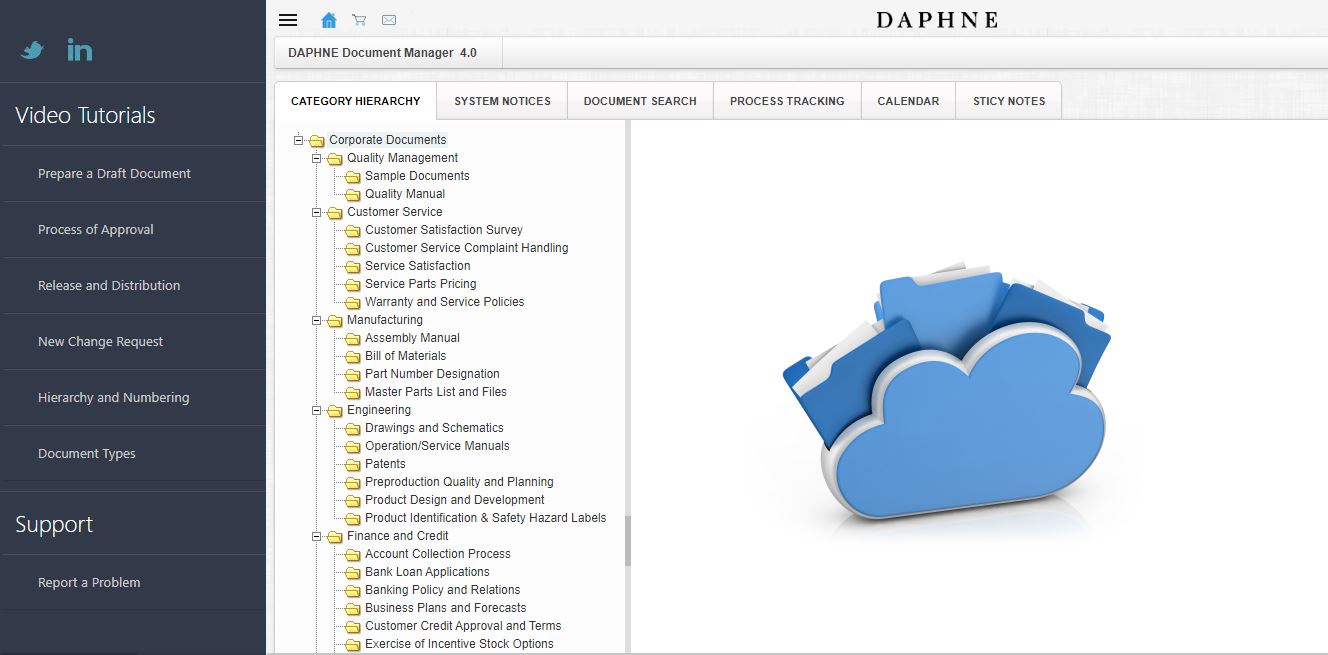The image size is (1328, 655).
Task: Open Prepare a Draft Document tutorial
Action: coord(114,174)
